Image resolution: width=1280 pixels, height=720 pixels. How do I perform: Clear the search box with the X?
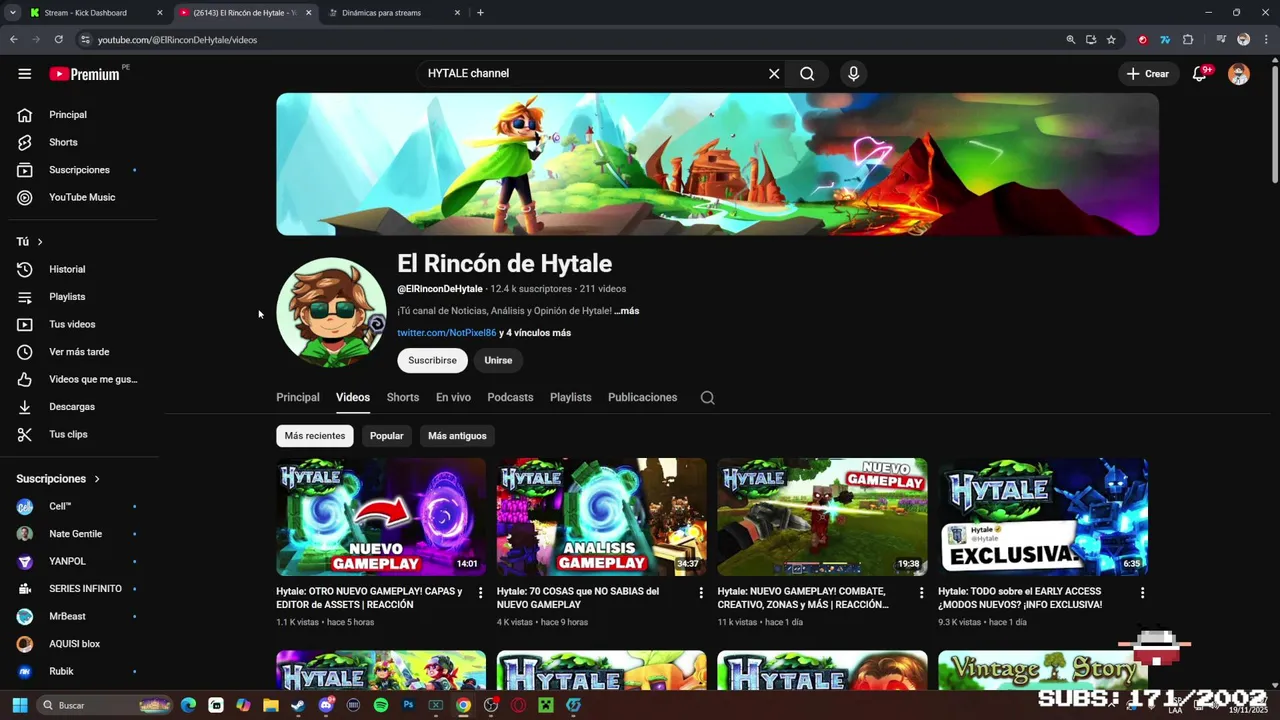click(x=774, y=73)
